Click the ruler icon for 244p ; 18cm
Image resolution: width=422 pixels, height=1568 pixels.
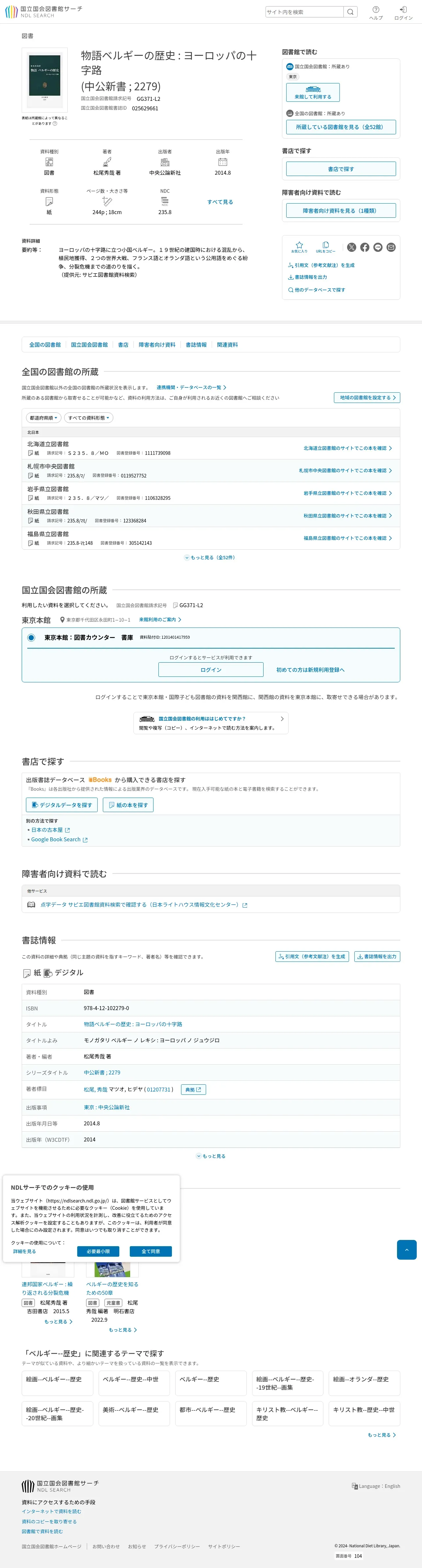click(x=107, y=202)
